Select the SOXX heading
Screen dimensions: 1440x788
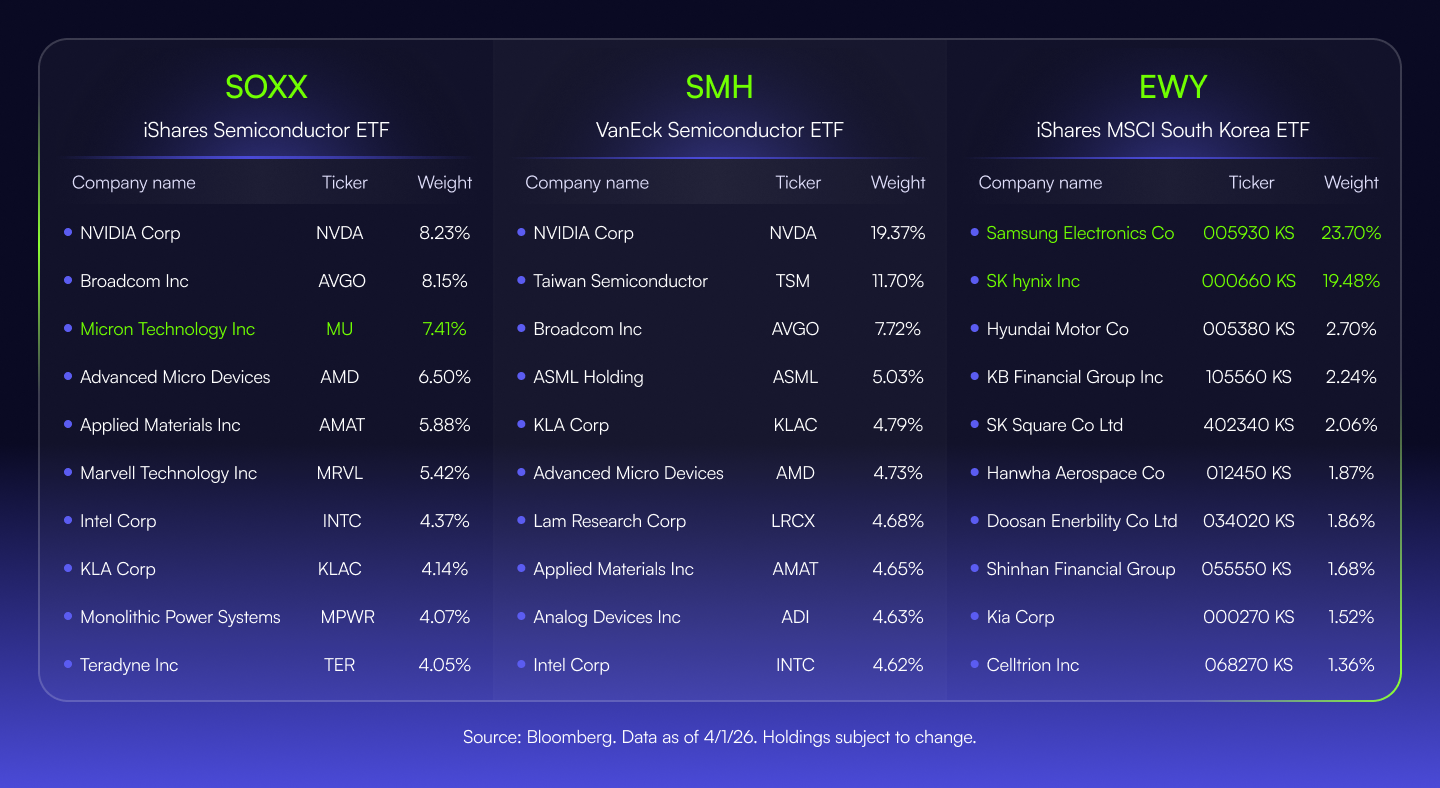266,88
